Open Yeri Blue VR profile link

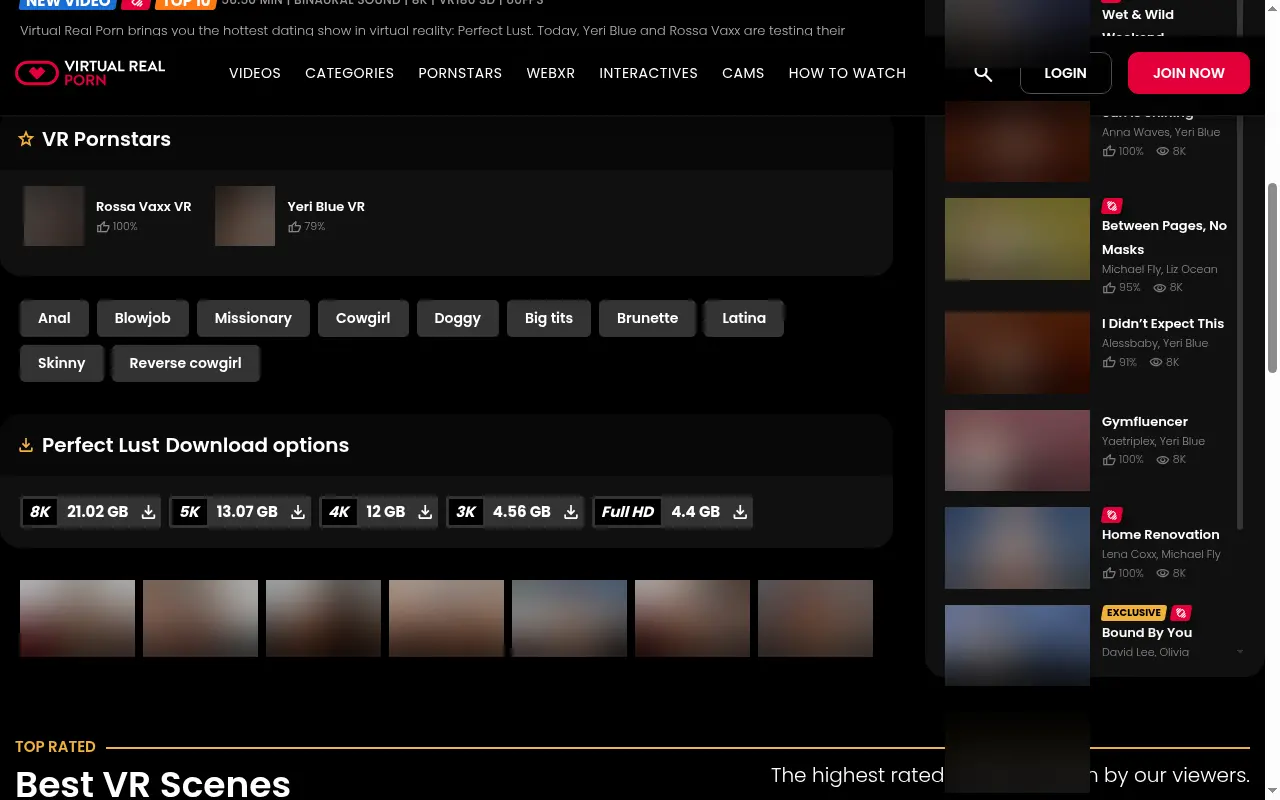[x=326, y=206]
